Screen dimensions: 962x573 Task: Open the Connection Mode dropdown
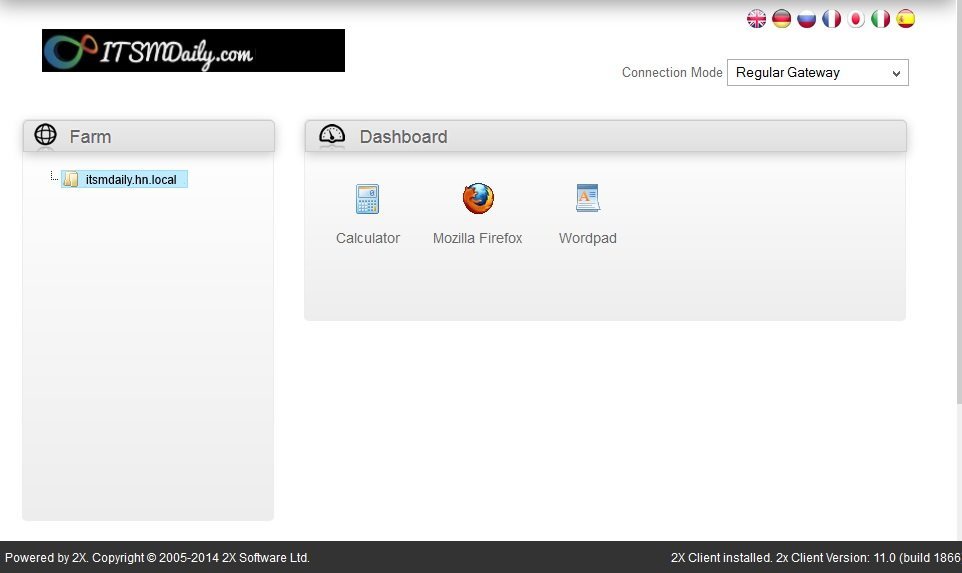817,72
